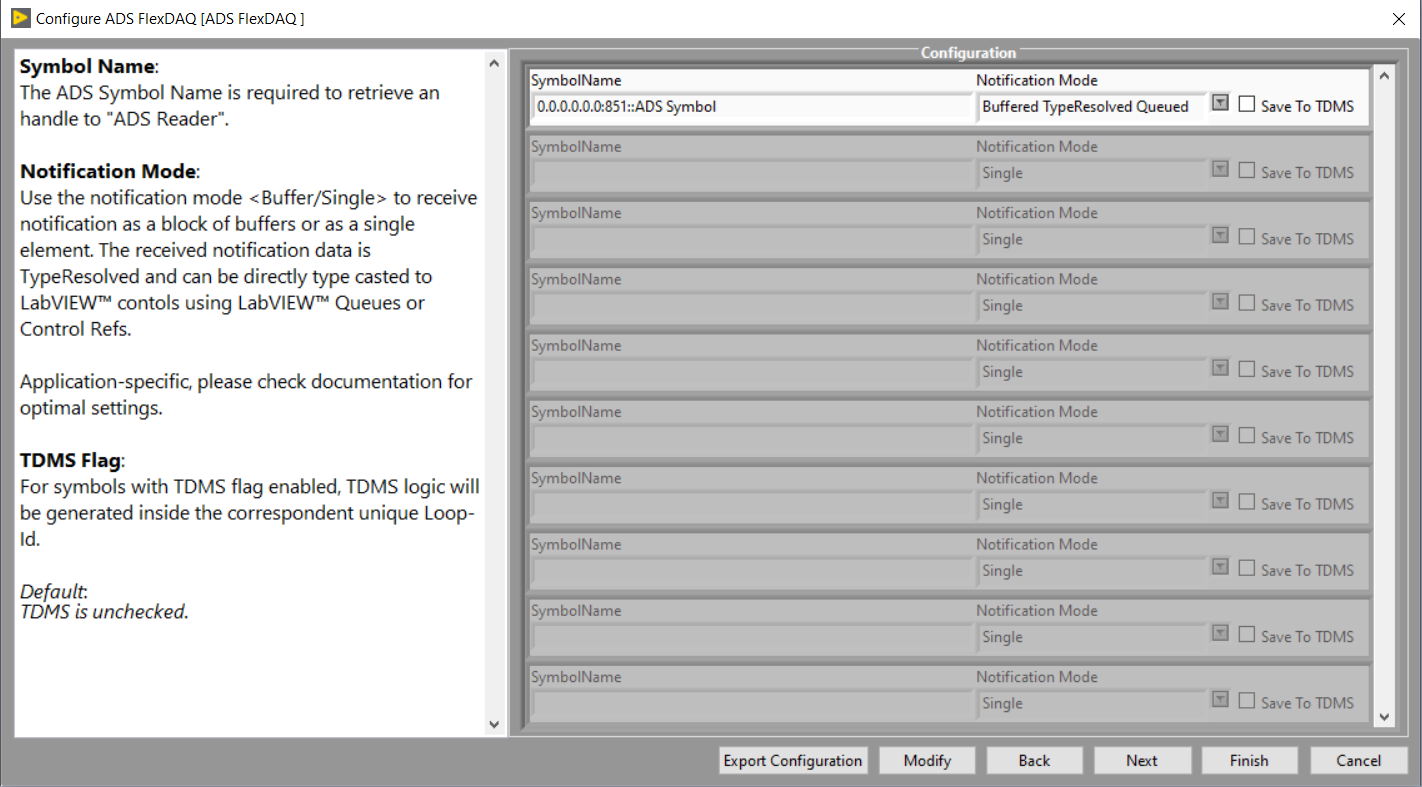Click the Symbol Name help heading
The image size is (1422, 787).
(88, 67)
